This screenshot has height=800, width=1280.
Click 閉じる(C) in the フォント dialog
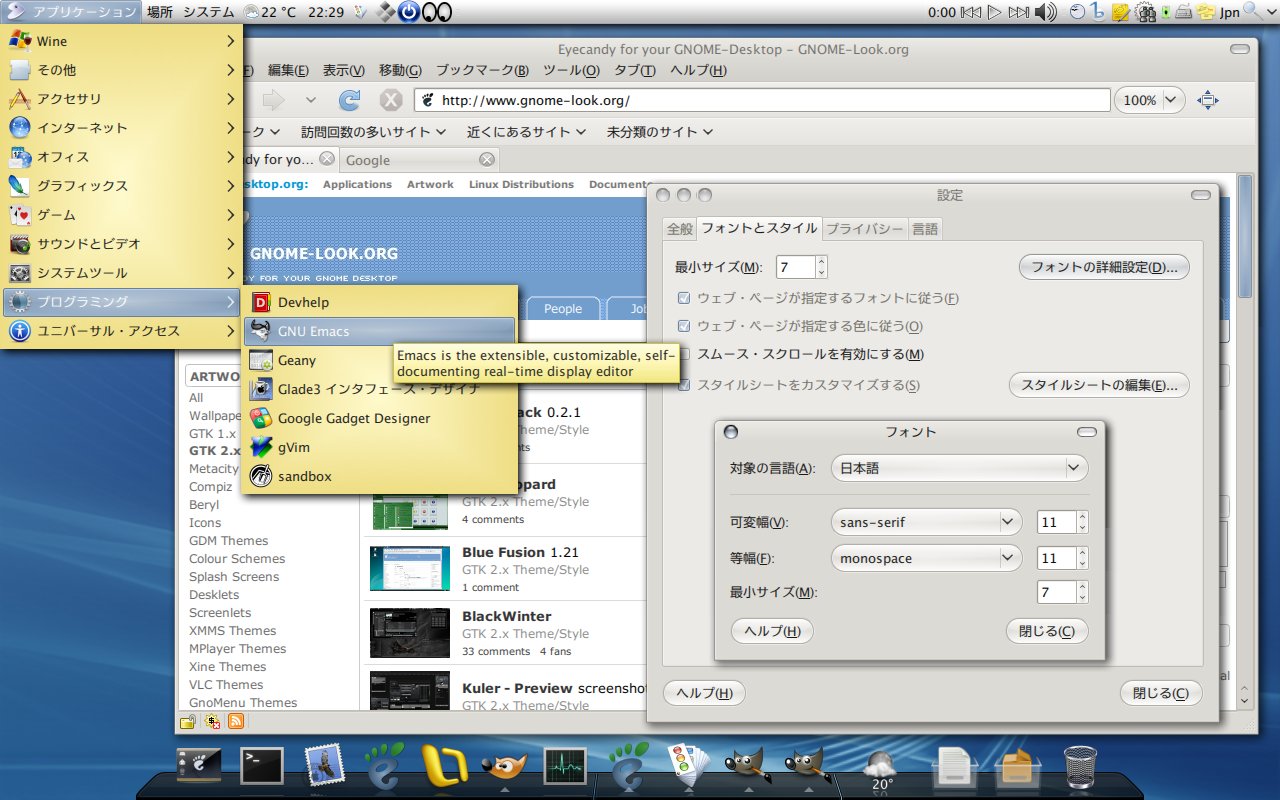[1047, 631]
